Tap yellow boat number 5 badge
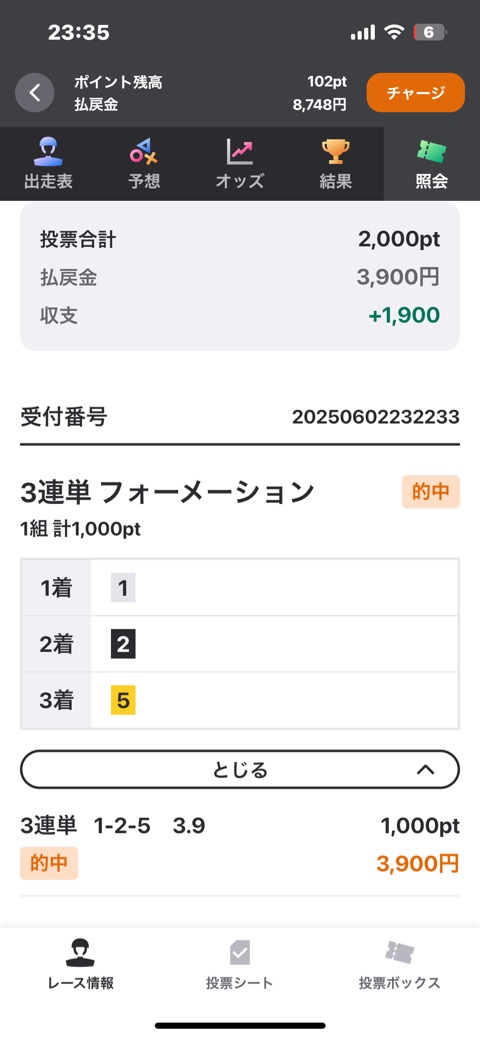Screen dimensions: 480x1039 point(123,700)
